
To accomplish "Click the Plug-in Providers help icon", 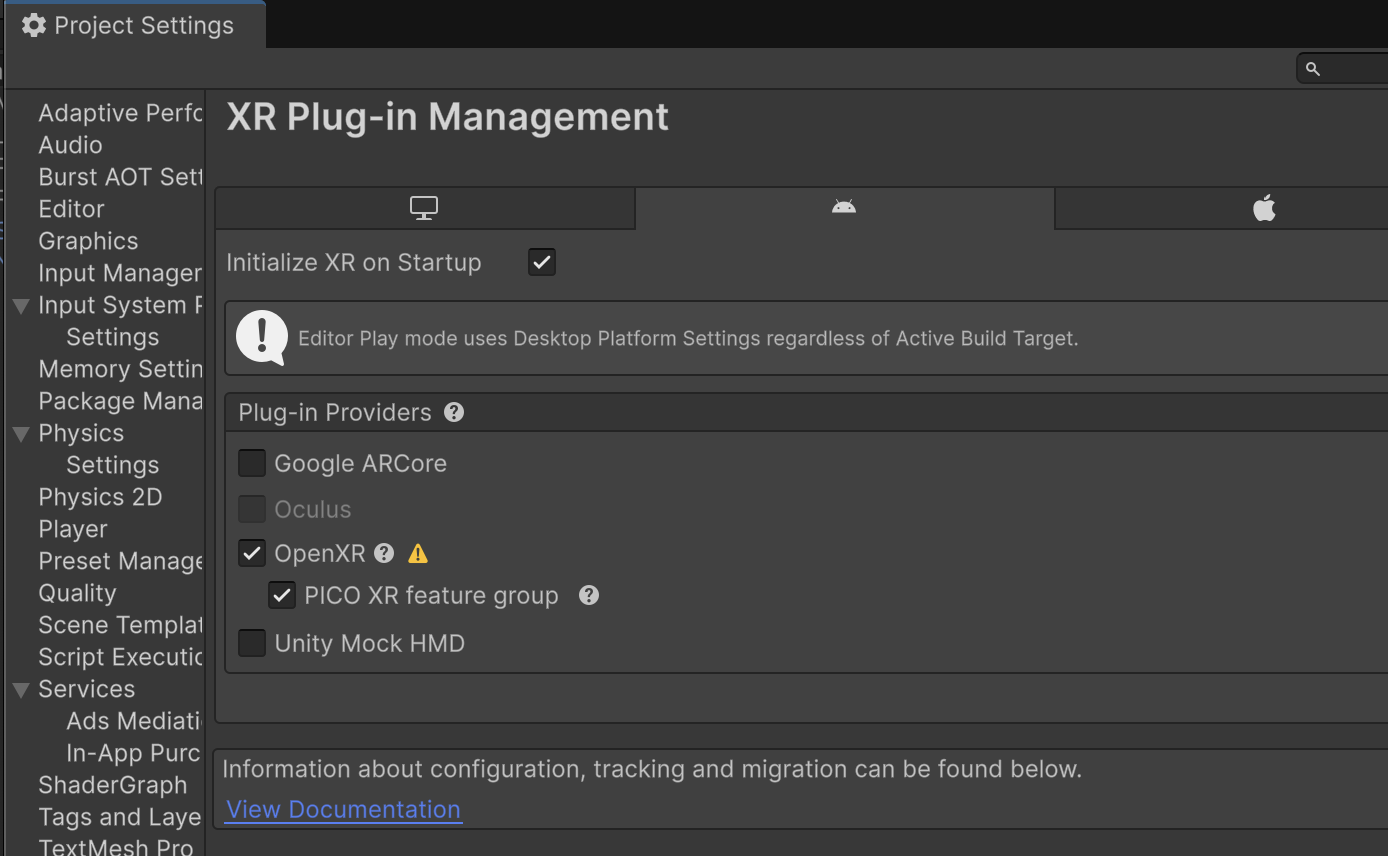I will (454, 412).
